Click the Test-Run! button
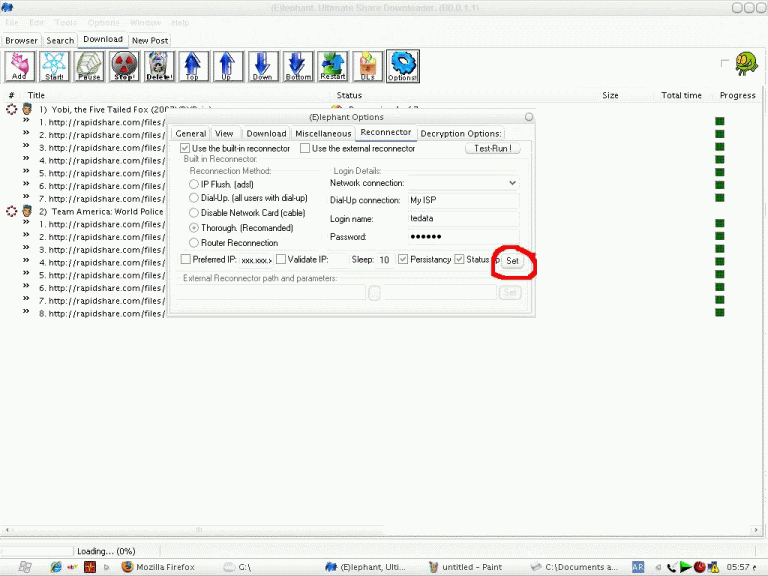Image resolution: width=768 pixels, height=576 pixels. pos(493,149)
